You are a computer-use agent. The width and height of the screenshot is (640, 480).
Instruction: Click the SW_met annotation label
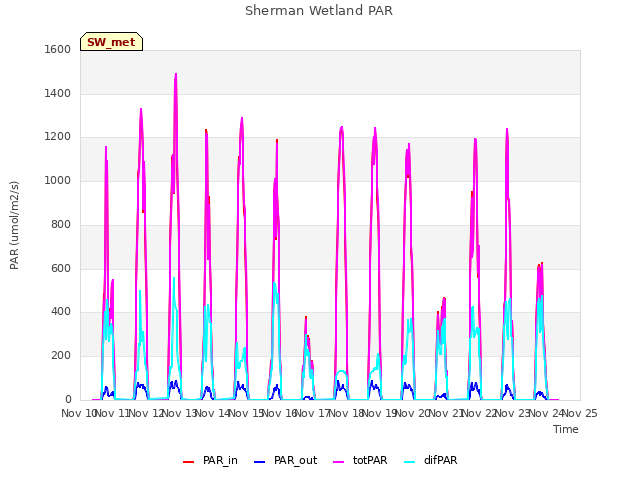coord(111,42)
